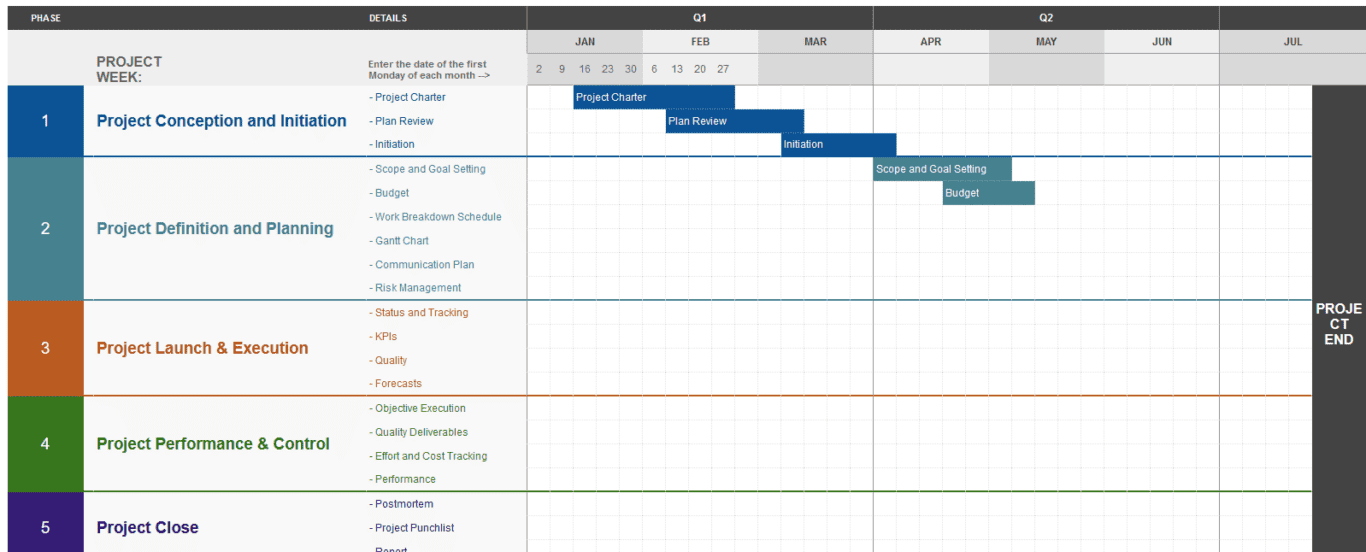Click the purple phase 5 number cell

pyautogui.click(x=45, y=527)
